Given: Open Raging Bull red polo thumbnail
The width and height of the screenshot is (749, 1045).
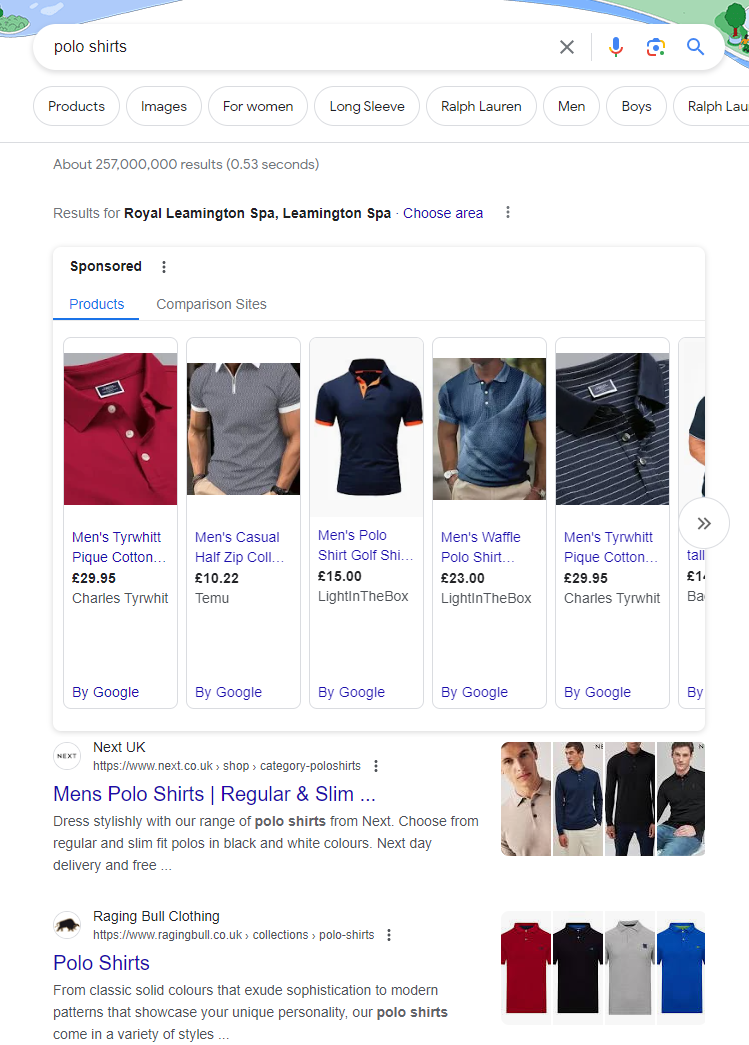Looking at the screenshot, I should point(526,968).
